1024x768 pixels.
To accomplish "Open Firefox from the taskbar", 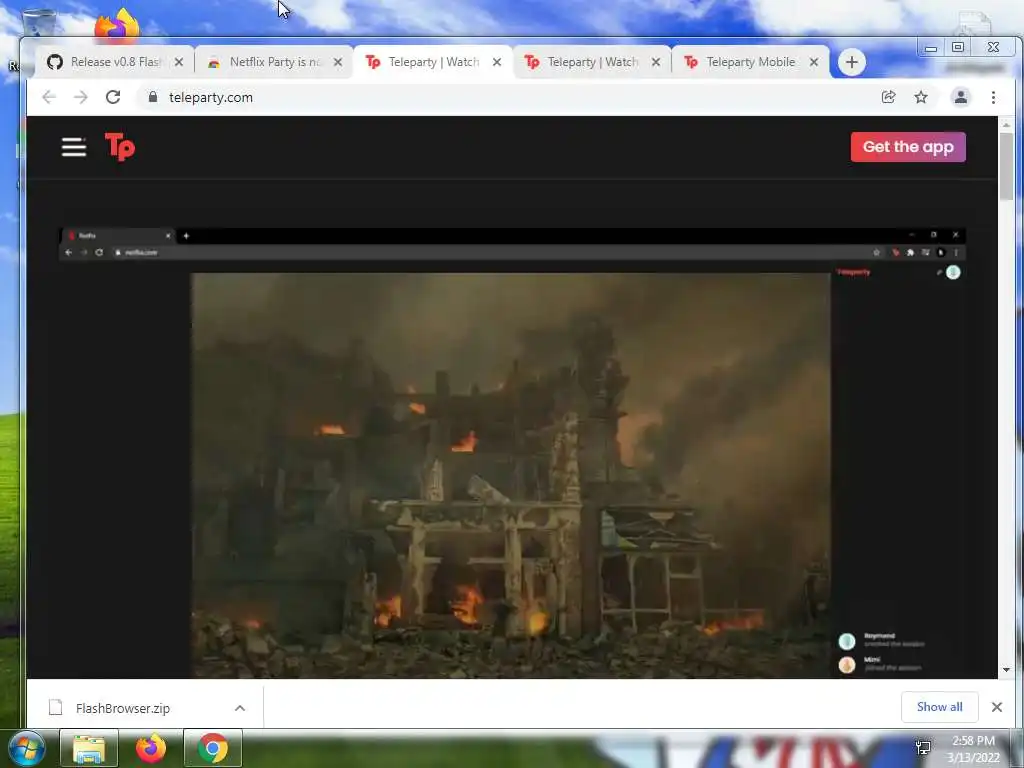I will (x=151, y=748).
